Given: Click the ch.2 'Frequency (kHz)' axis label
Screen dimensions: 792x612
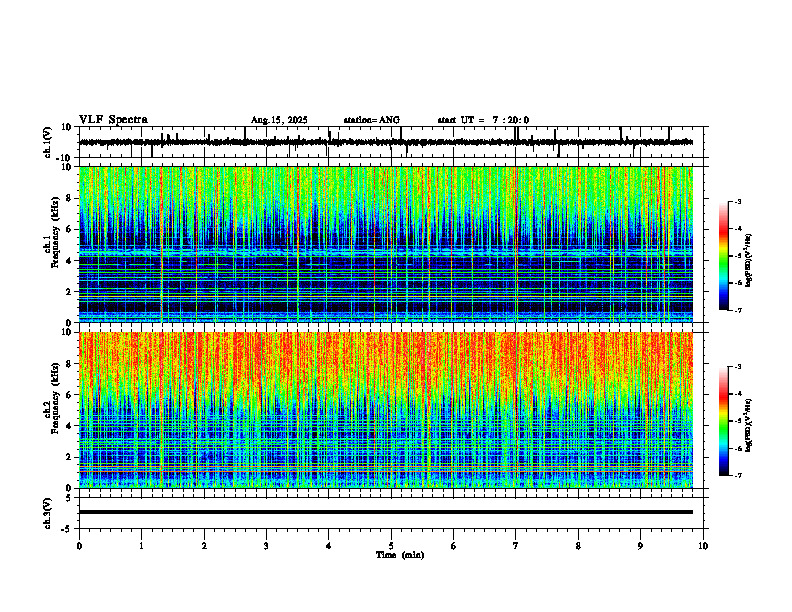Looking at the screenshot, I should [x=55, y=396].
